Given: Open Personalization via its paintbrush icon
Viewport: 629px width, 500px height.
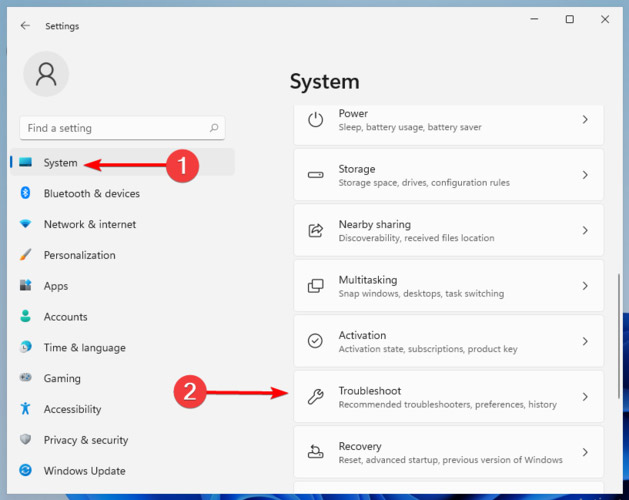Looking at the screenshot, I should click(25, 255).
